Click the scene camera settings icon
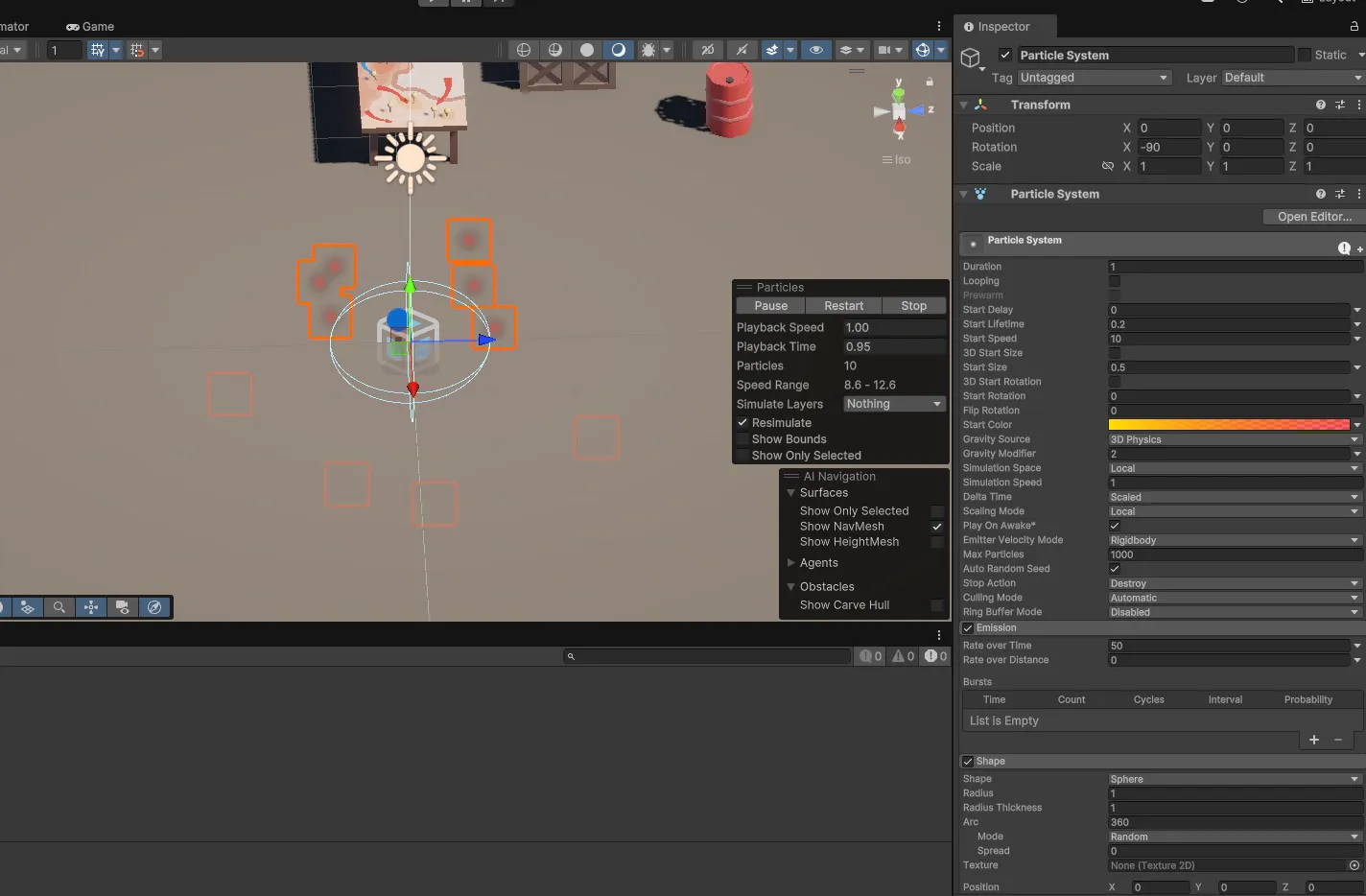Screen dimensions: 1366x896 (x=884, y=50)
